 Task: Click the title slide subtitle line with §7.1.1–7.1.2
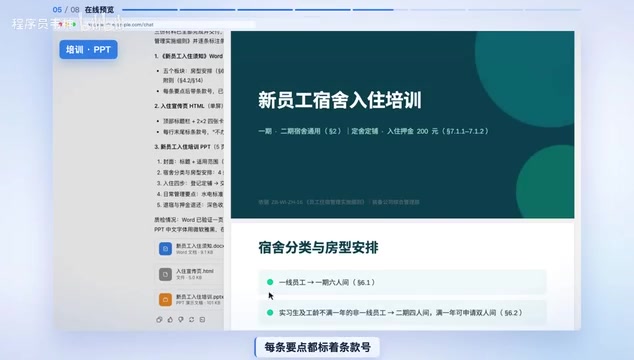click(x=373, y=131)
